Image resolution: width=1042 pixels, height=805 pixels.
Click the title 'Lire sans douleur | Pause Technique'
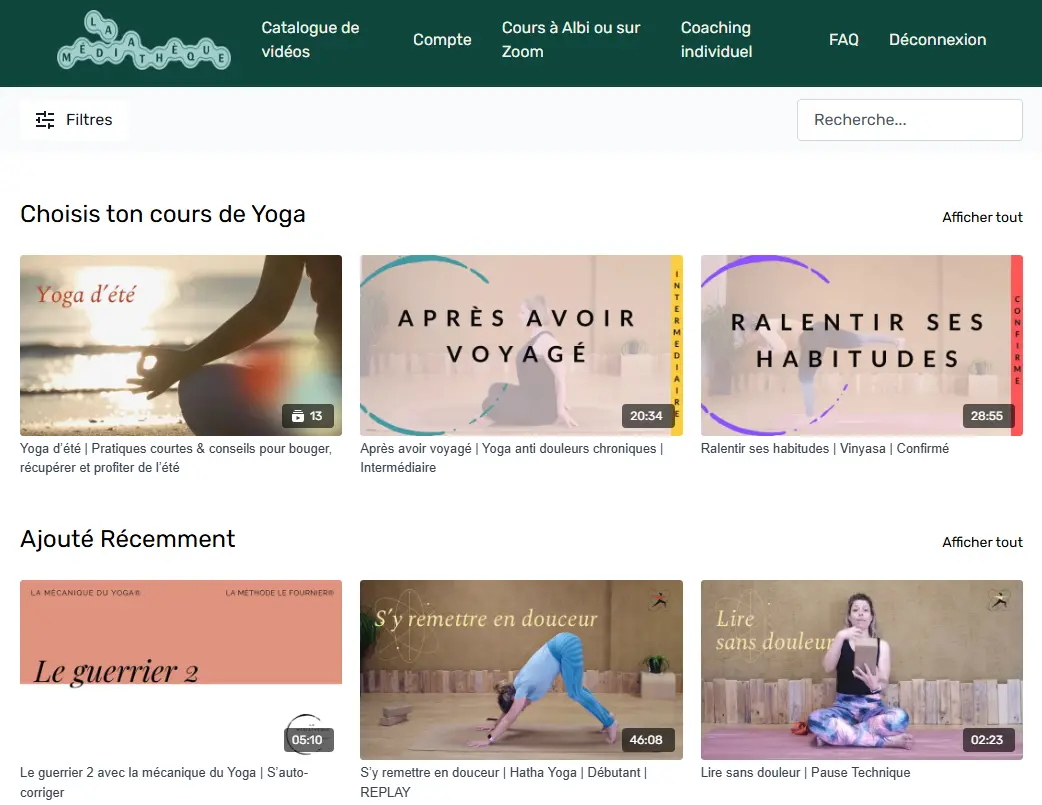(x=805, y=772)
